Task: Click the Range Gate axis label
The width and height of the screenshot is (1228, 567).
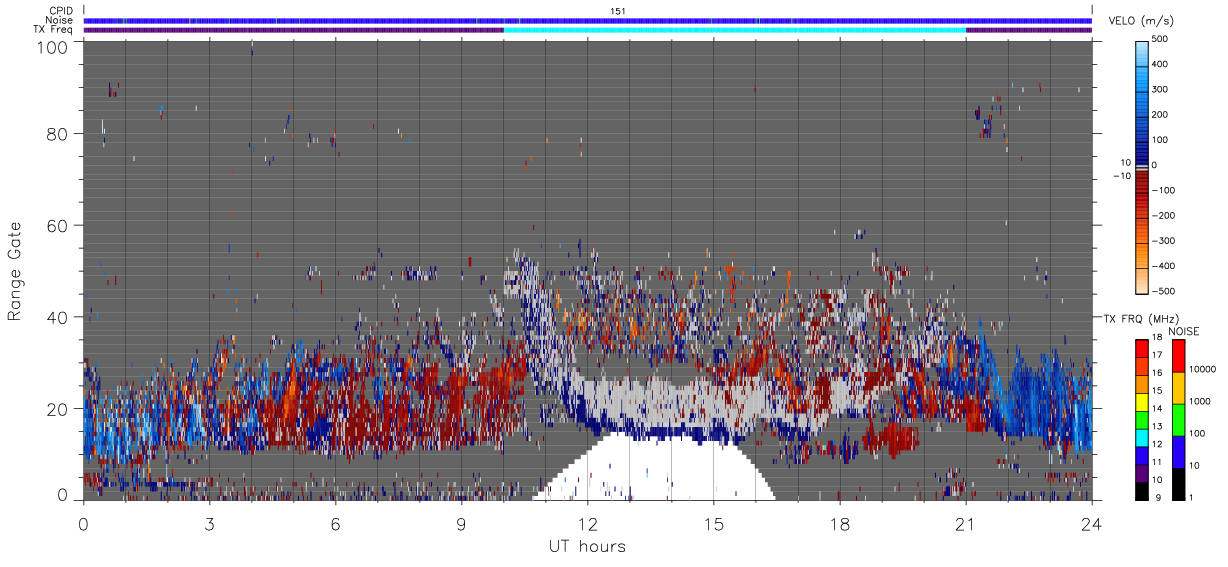Action: click(15, 270)
